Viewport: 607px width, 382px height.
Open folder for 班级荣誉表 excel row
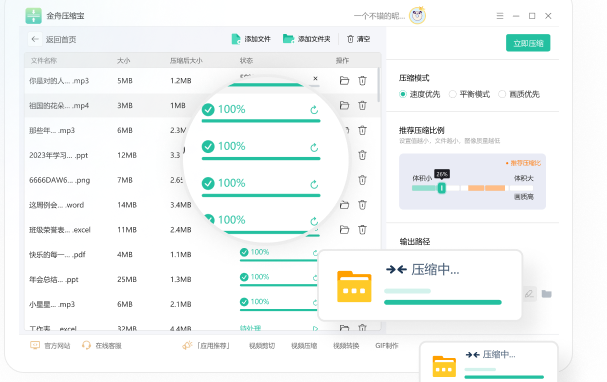pyautogui.click(x=344, y=230)
